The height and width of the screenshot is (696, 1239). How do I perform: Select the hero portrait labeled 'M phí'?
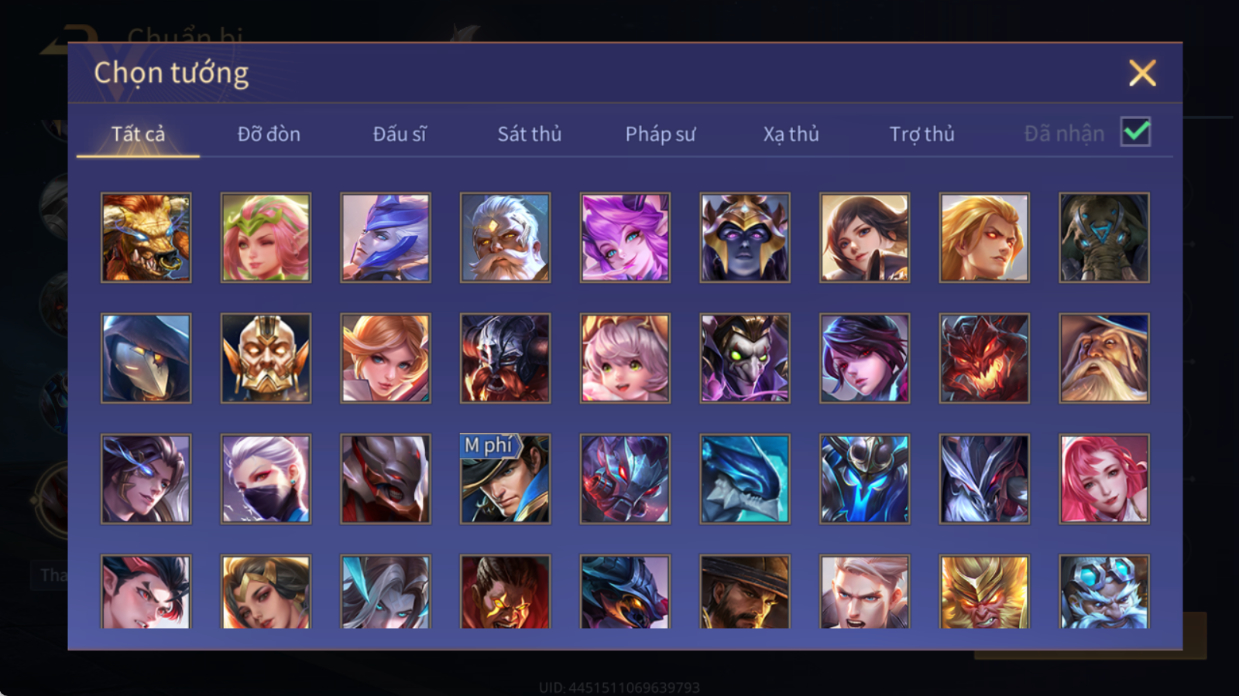tap(505, 478)
